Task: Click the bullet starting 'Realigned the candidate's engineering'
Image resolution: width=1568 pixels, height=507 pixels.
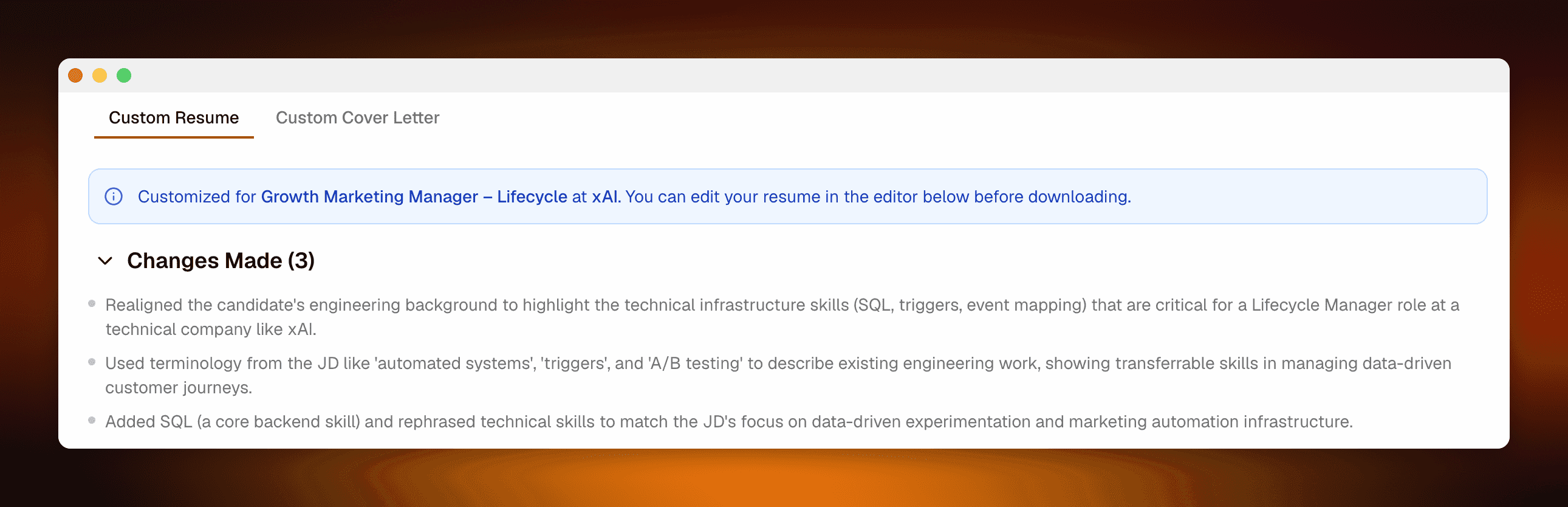Action: click(x=782, y=317)
